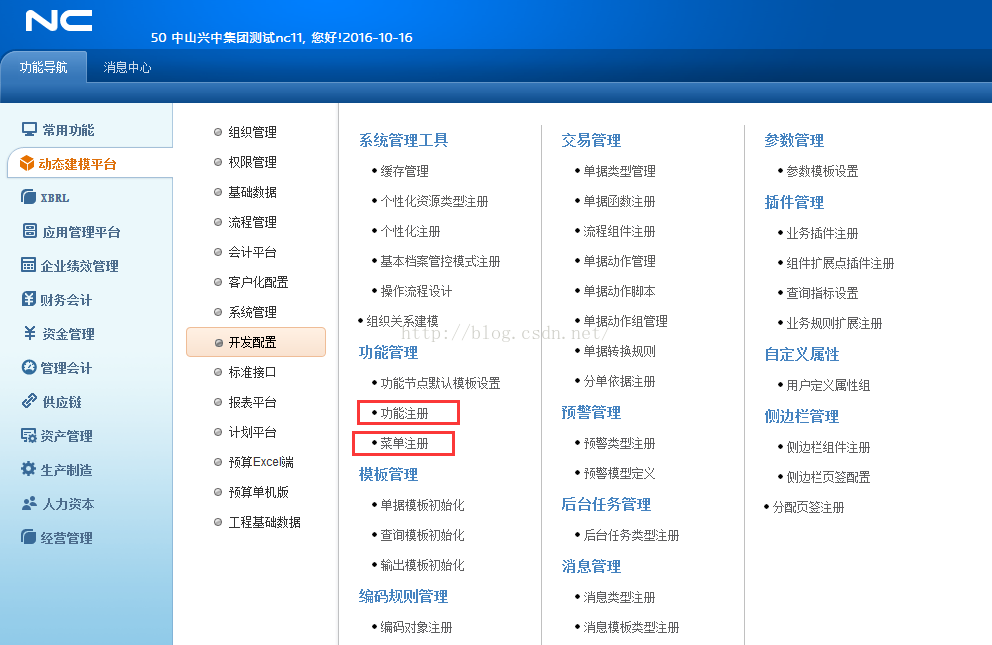The image size is (992, 645).
Task: Open the 流程组件注册 link
Action: pyautogui.click(x=619, y=231)
